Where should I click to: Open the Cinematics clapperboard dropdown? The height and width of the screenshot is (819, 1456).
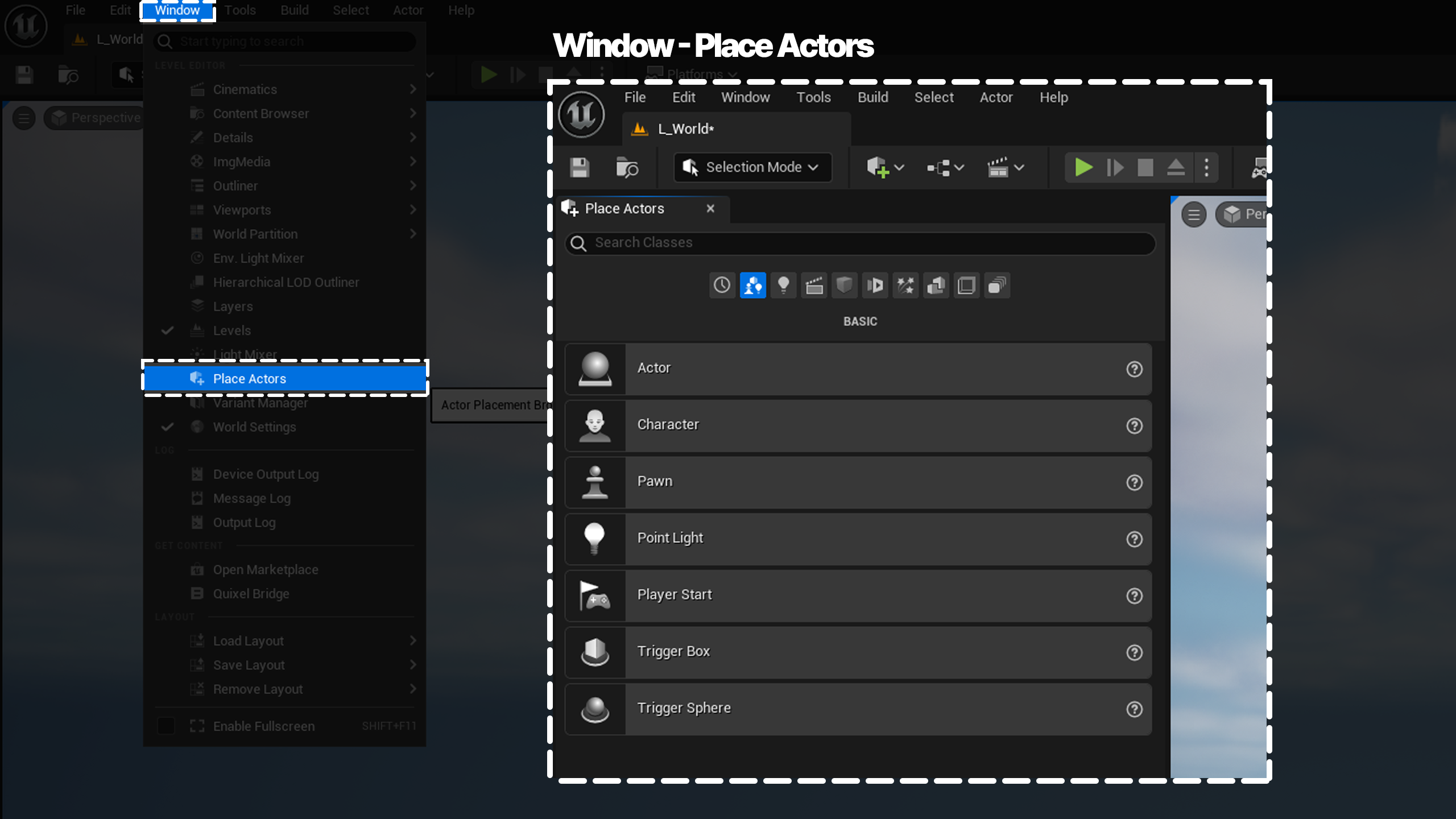tap(1006, 168)
